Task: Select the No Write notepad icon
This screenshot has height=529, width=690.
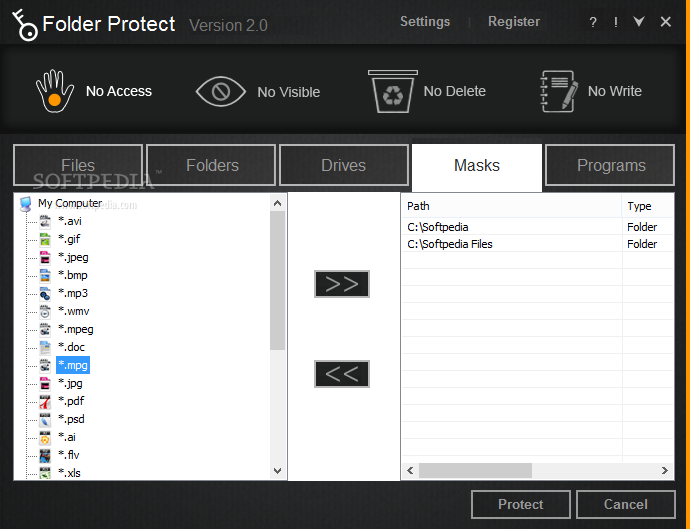Action: (558, 91)
